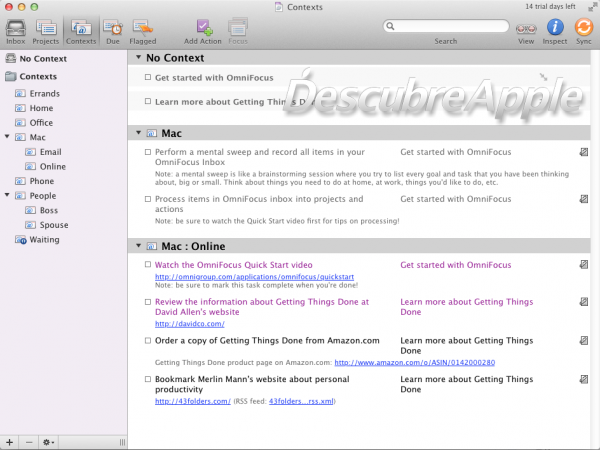Open the 43folders.com link

(193, 401)
